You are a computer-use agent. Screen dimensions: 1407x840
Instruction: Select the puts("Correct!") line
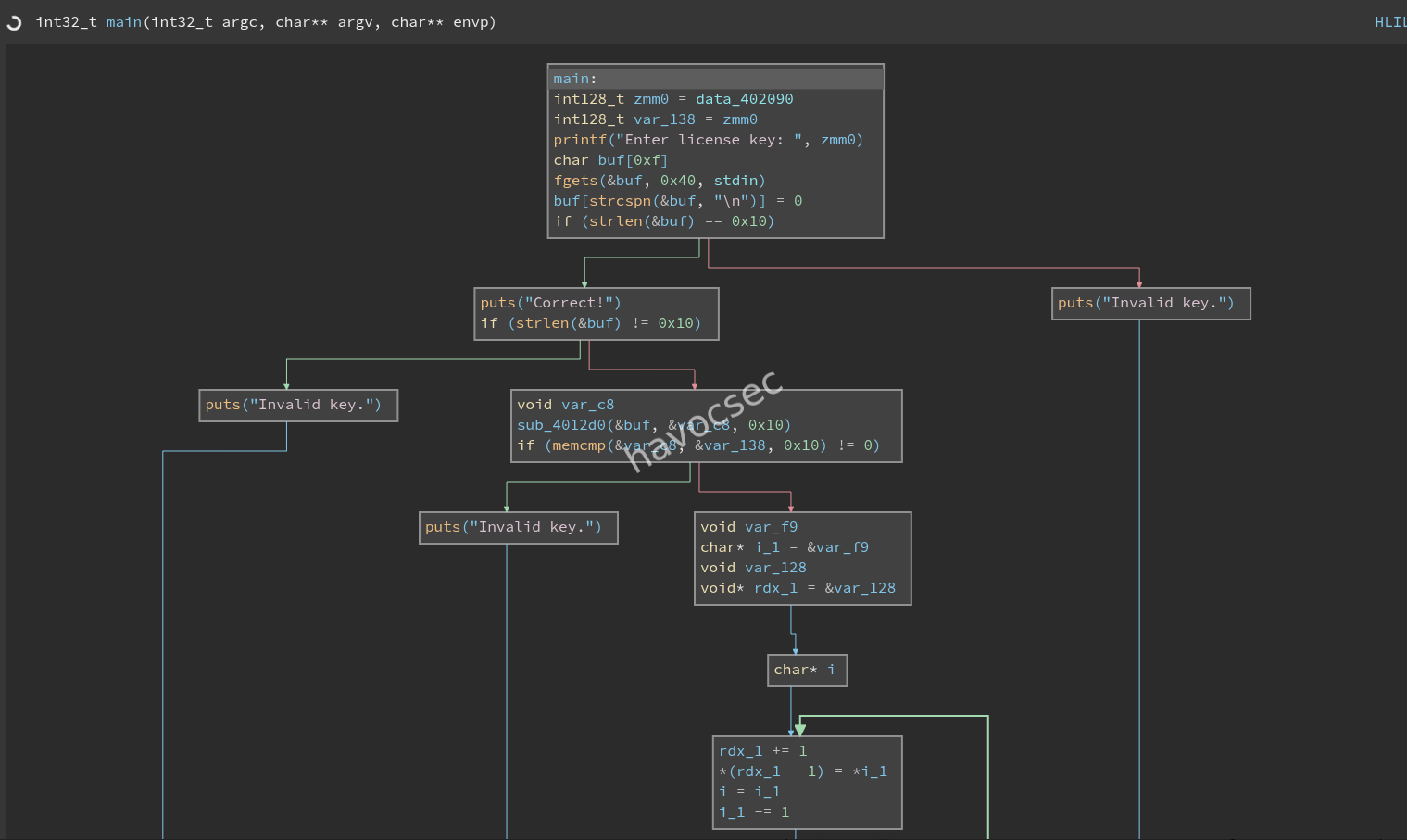(550, 303)
